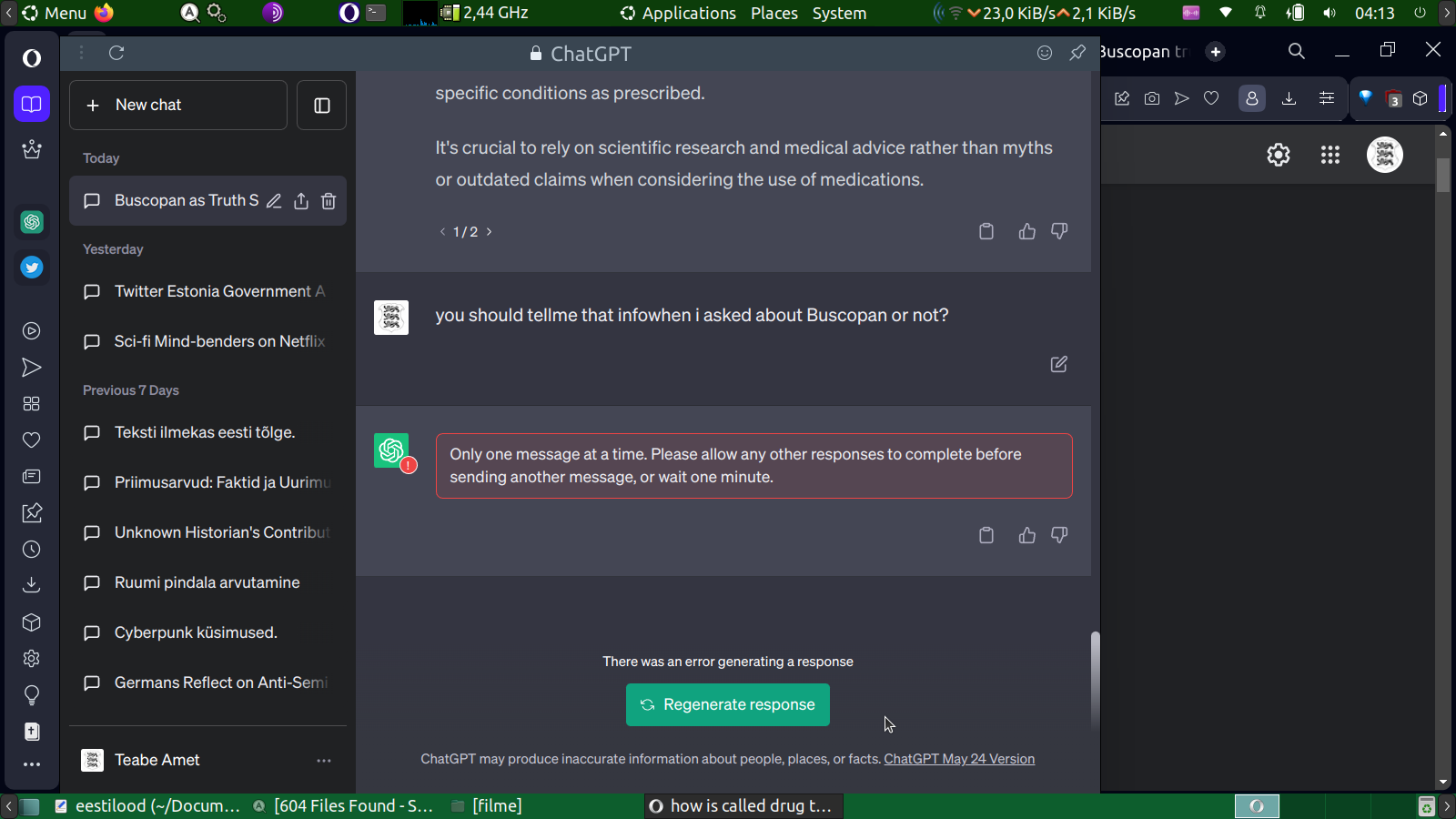
Task: Share the Buscopan chat
Action: pyautogui.click(x=301, y=201)
